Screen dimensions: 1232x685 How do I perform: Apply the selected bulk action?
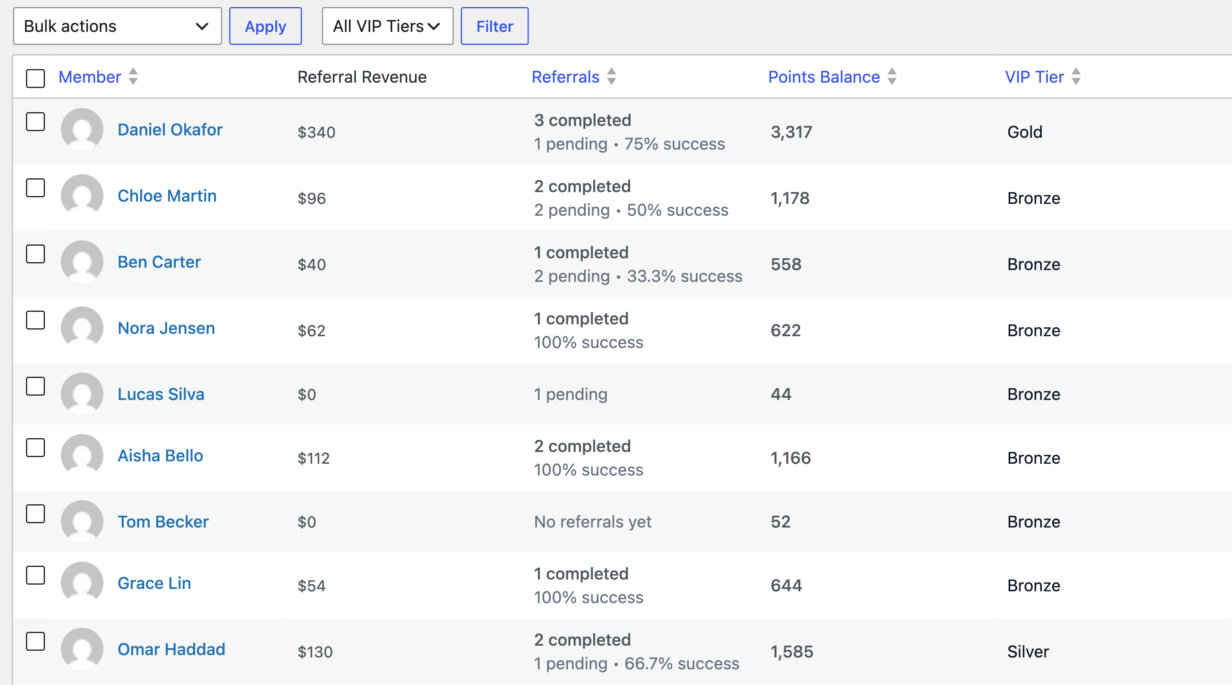click(x=265, y=26)
